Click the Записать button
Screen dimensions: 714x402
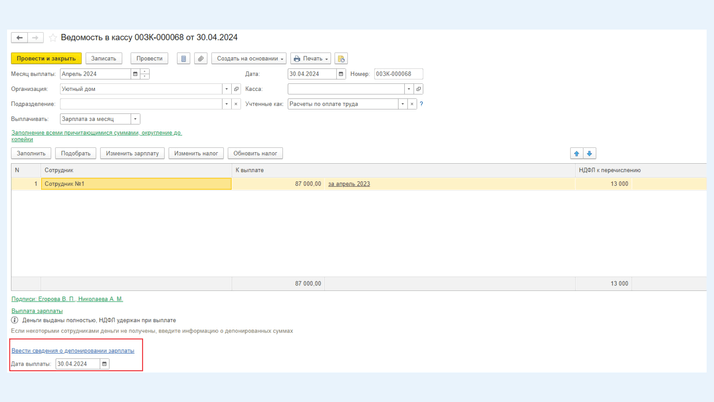103,58
